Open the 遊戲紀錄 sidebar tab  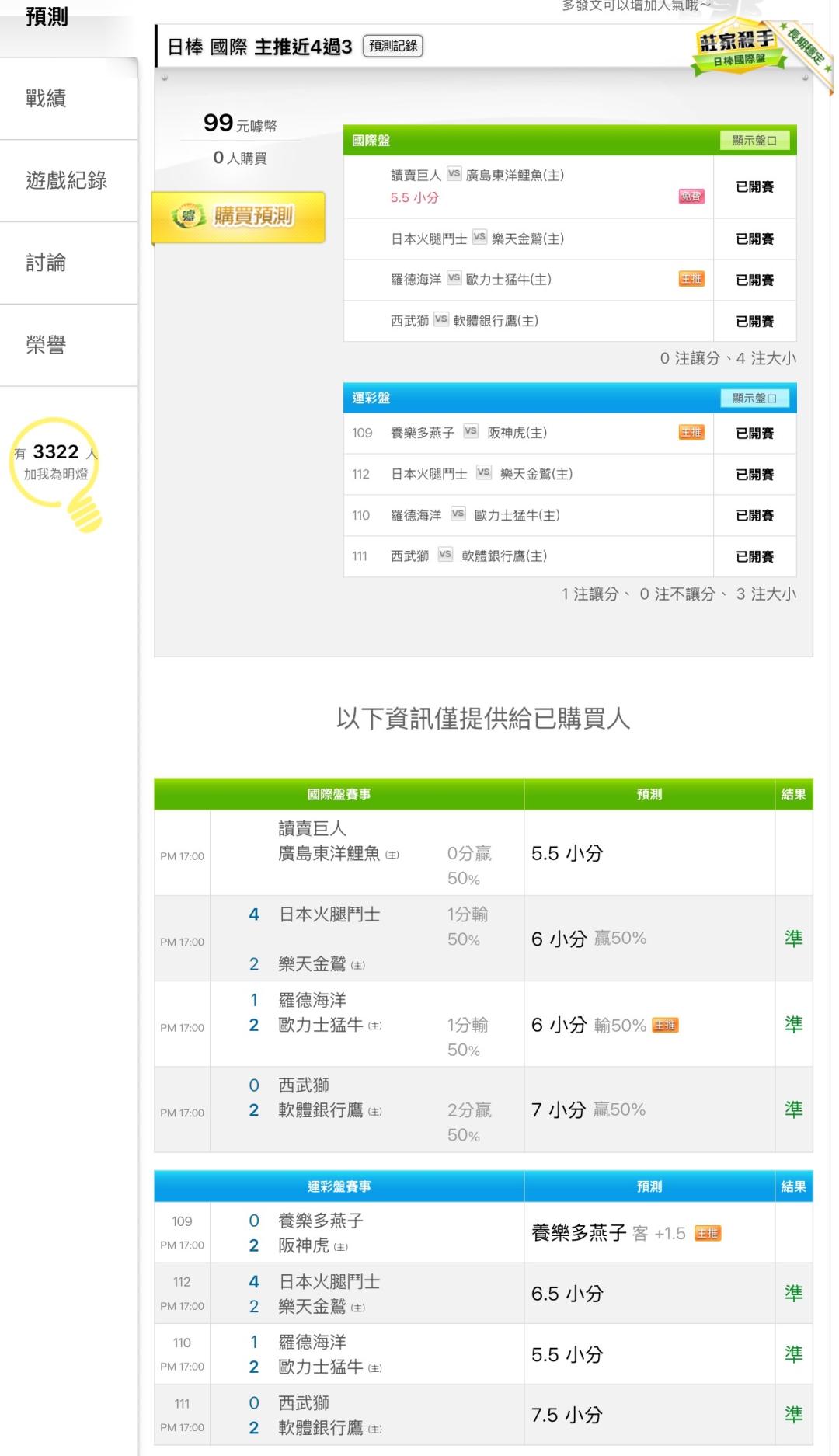[66, 181]
